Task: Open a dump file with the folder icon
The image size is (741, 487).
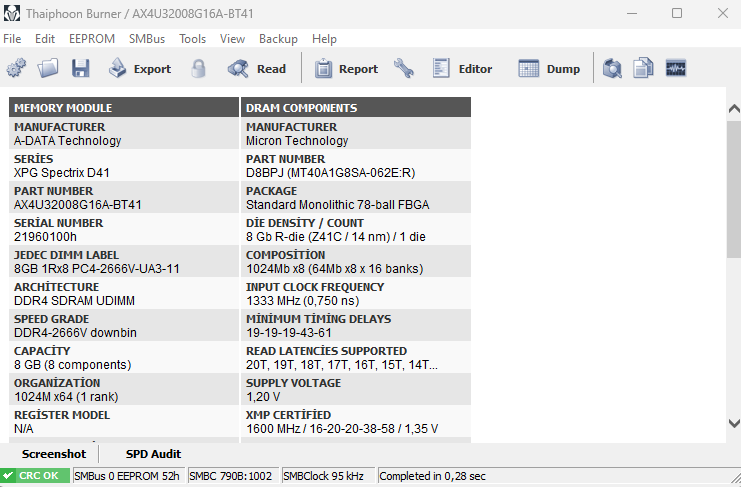Action: click(48, 68)
